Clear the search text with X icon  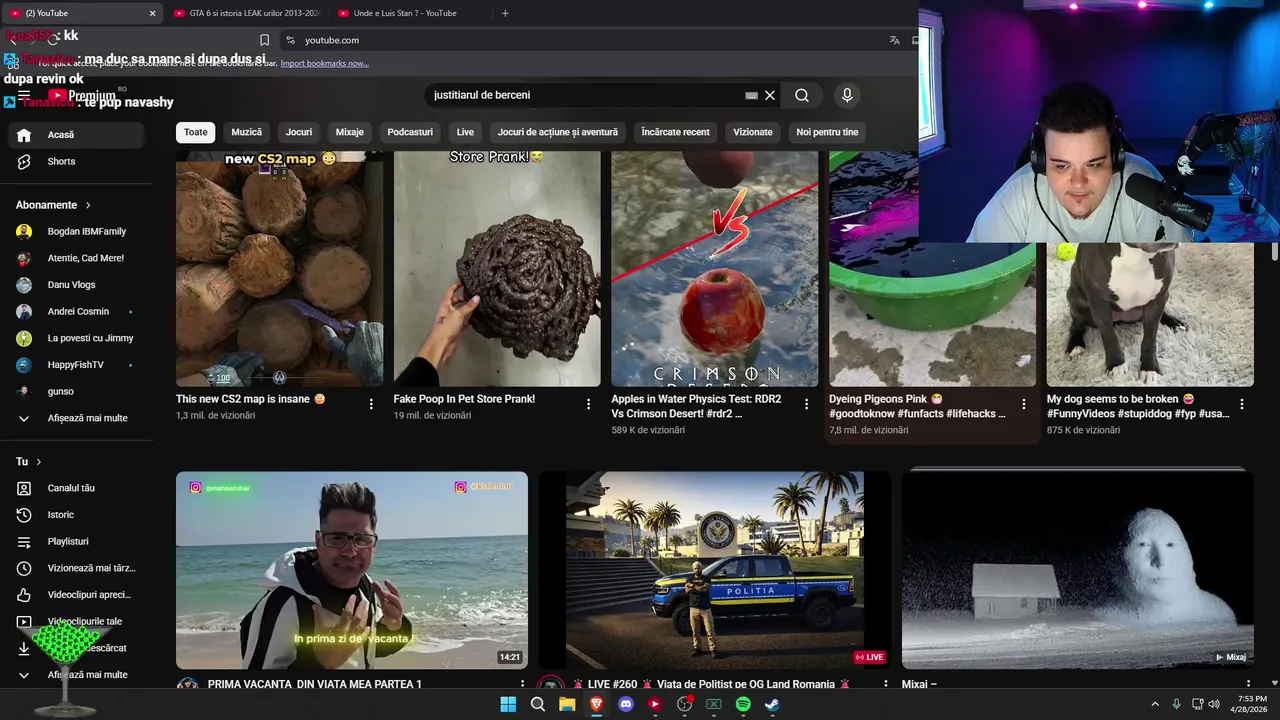click(770, 95)
